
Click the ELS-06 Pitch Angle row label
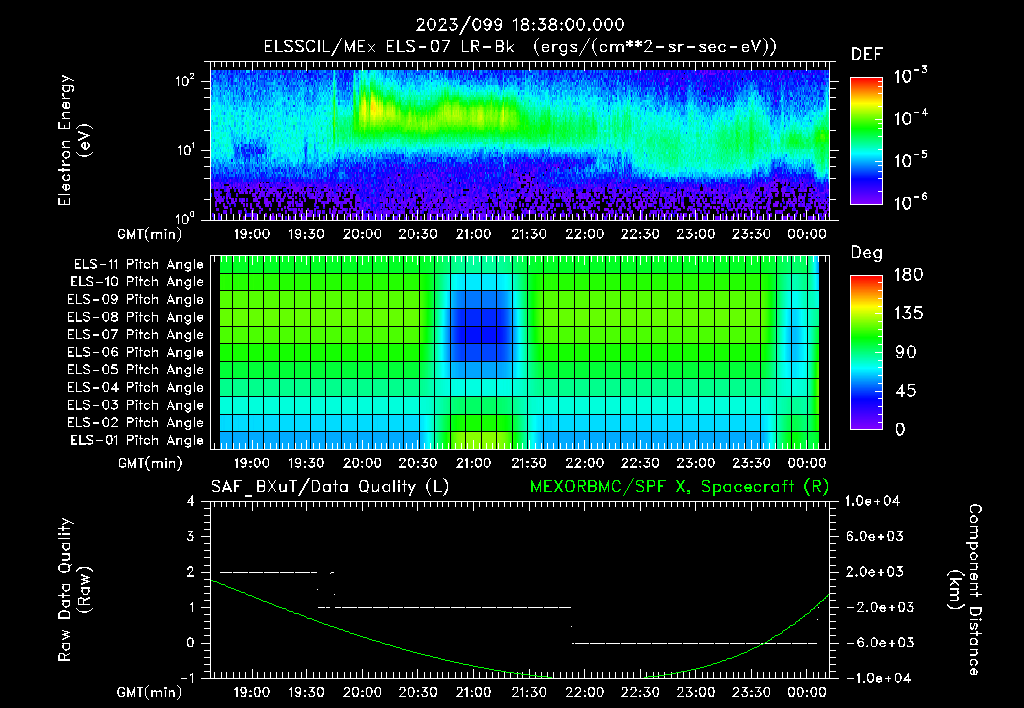[x=136, y=352]
